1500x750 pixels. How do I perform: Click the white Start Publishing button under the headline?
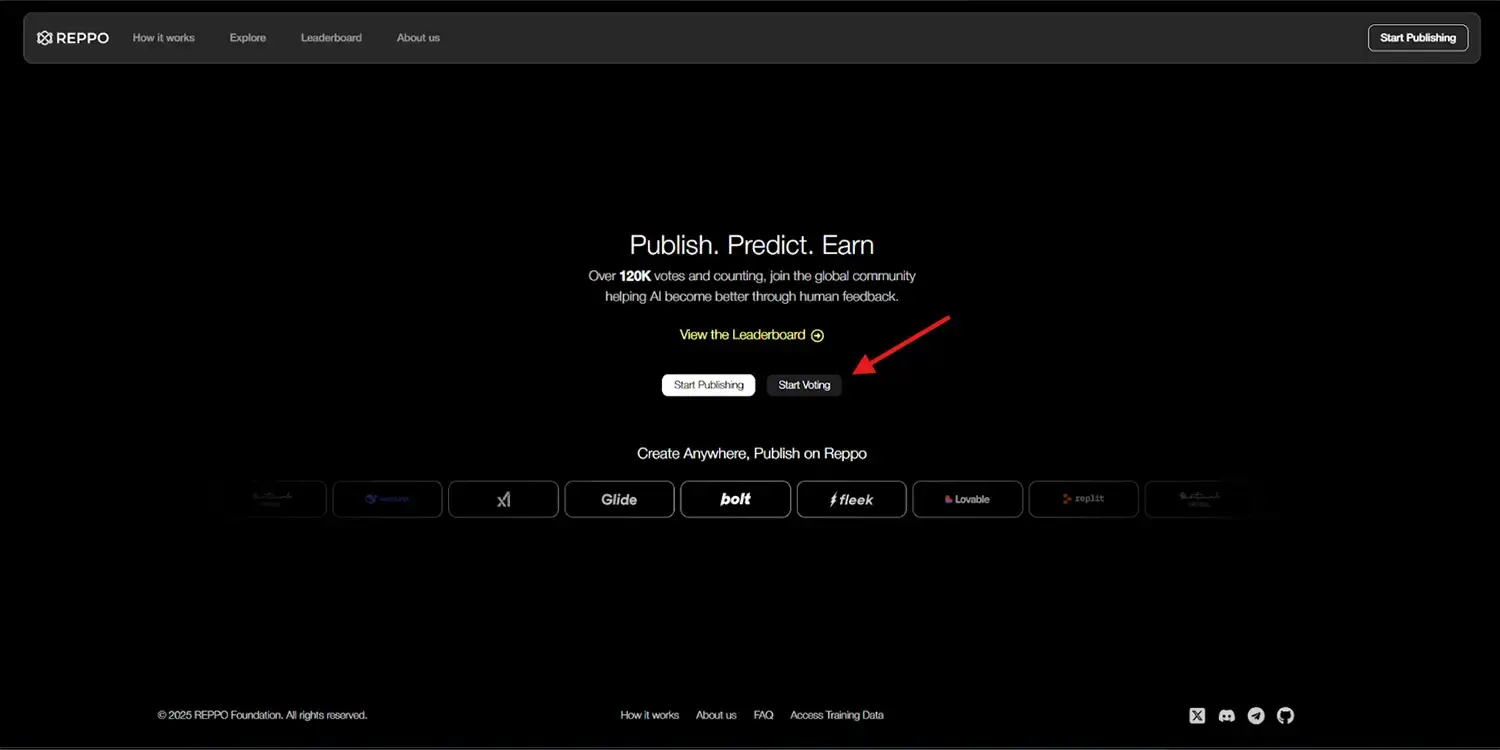tap(708, 385)
